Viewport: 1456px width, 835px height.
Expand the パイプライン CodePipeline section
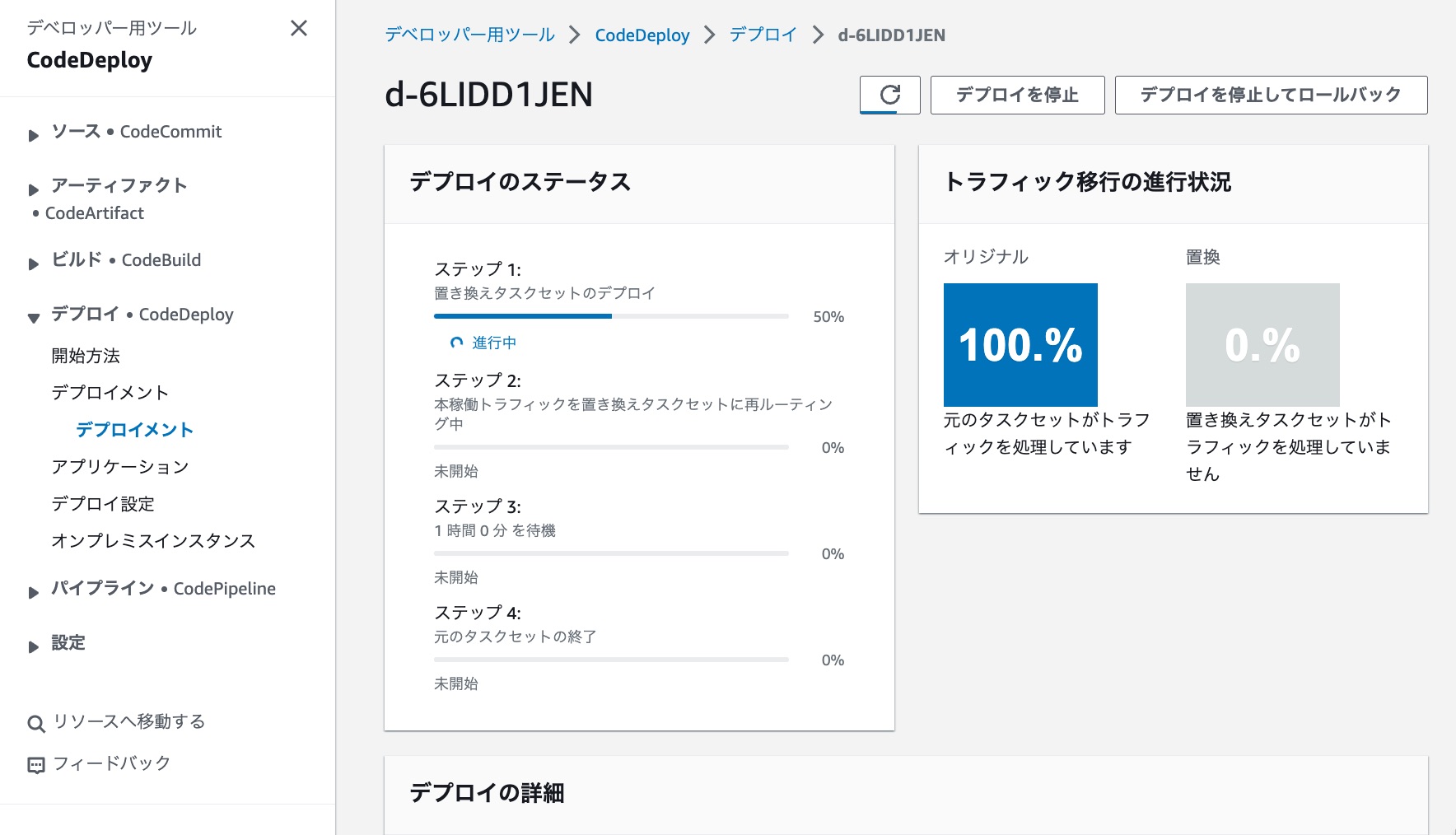pos(34,592)
